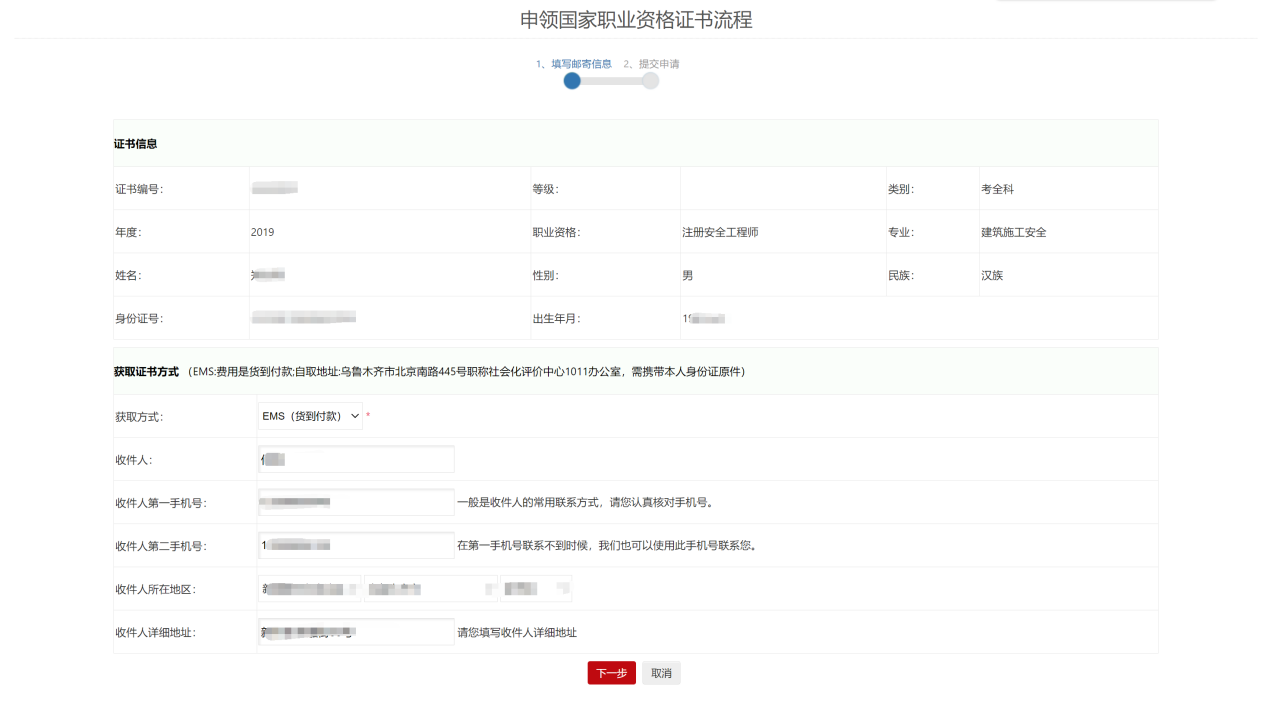Click the 申领国家职业资格证书流程 page title

point(636,20)
